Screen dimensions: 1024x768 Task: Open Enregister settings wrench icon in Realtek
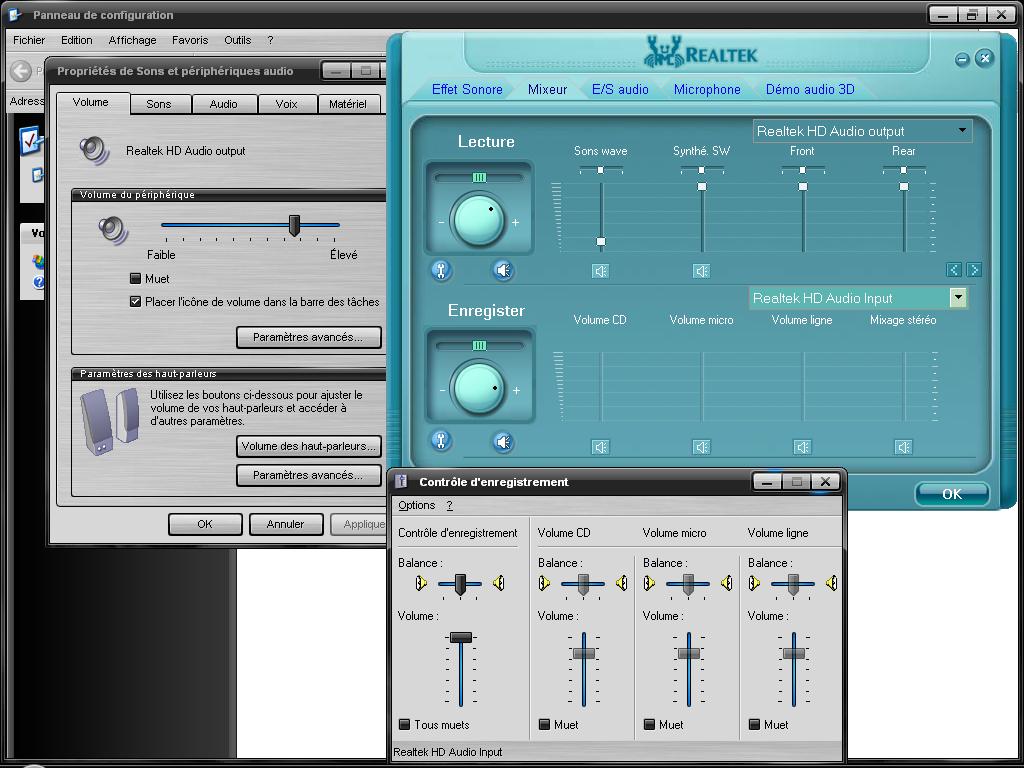pyautogui.click(x=441, y=441)
